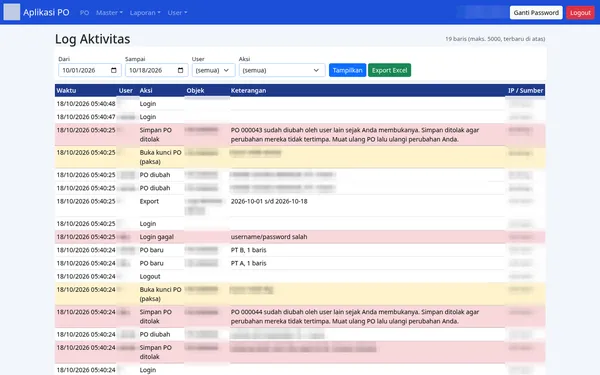Click the 'PT A, 1 baris' description
Image resolution: width=600 pixels, height=375 pixels.
(248, 263)
